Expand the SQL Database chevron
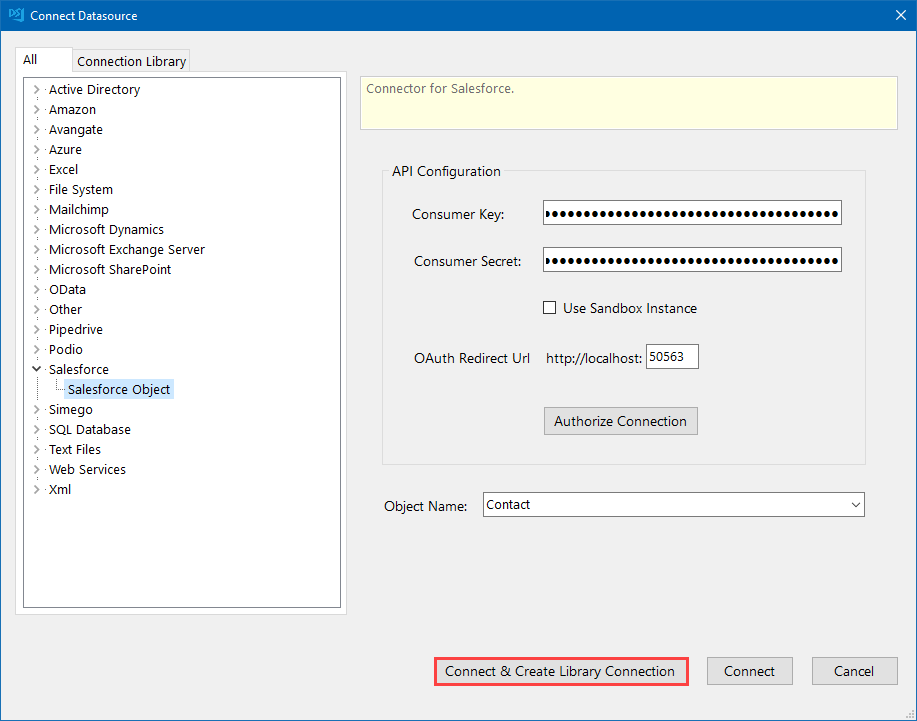Viewport: 917px width, 721px height. click(x=36, y=429)
